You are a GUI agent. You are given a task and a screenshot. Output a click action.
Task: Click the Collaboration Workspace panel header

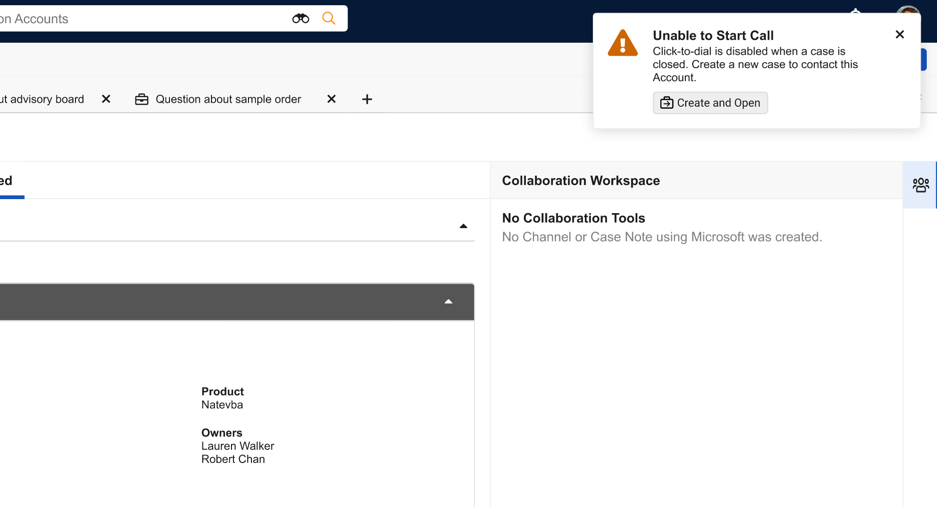581,181
